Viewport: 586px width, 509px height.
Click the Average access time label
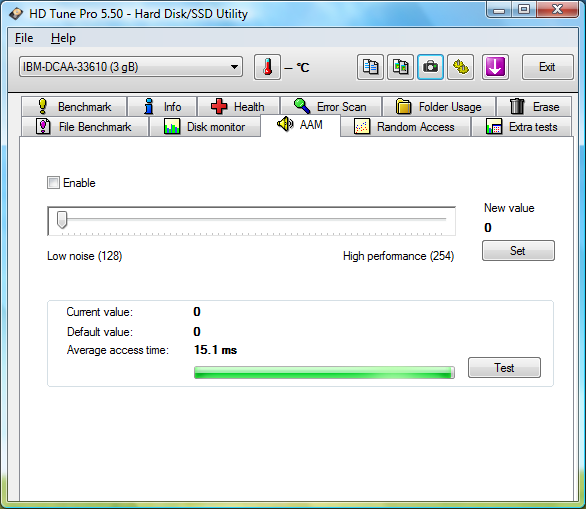click(118, 350)
